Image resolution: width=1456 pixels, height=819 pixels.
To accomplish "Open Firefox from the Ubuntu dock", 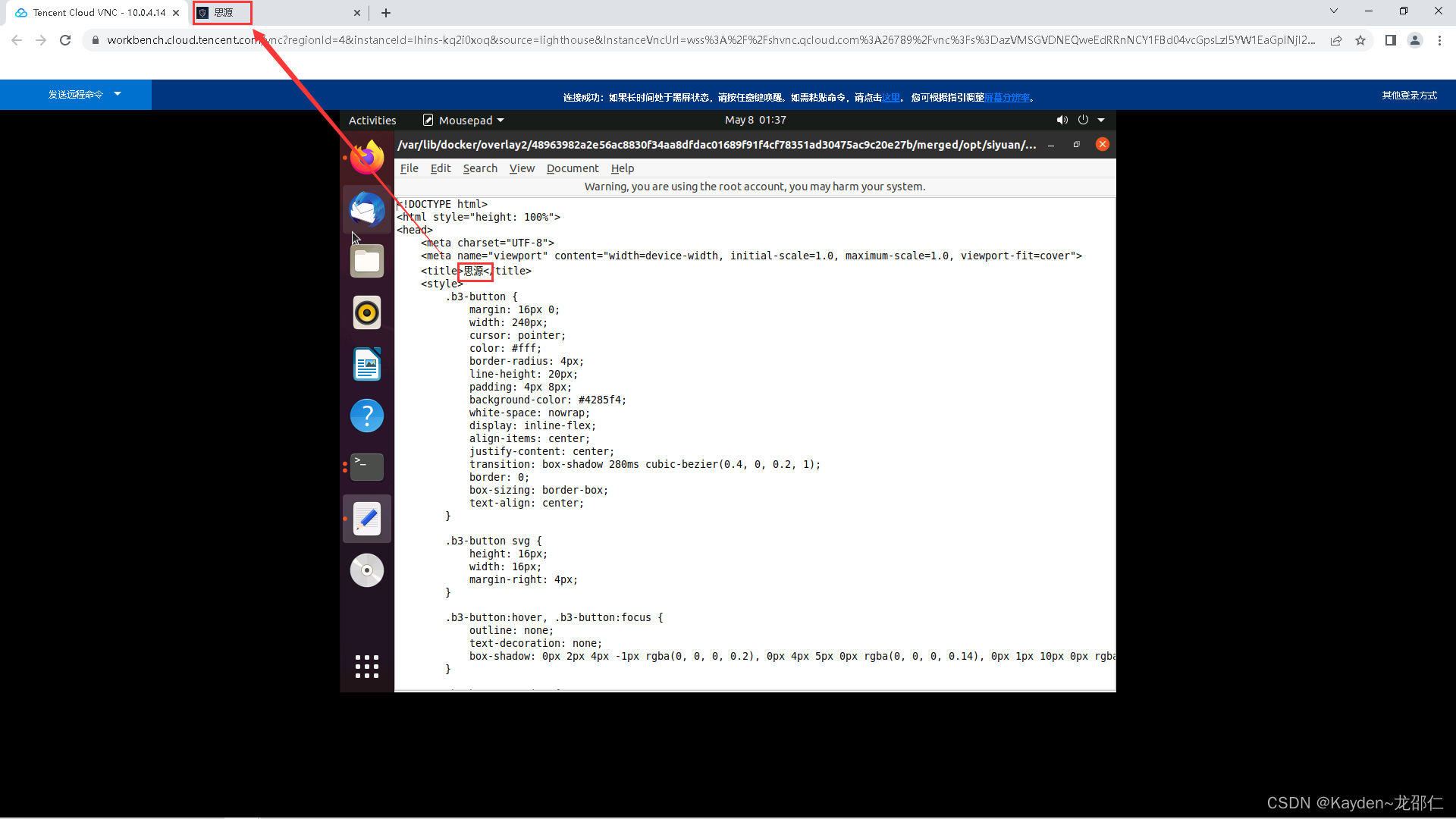I will (367, 158).
